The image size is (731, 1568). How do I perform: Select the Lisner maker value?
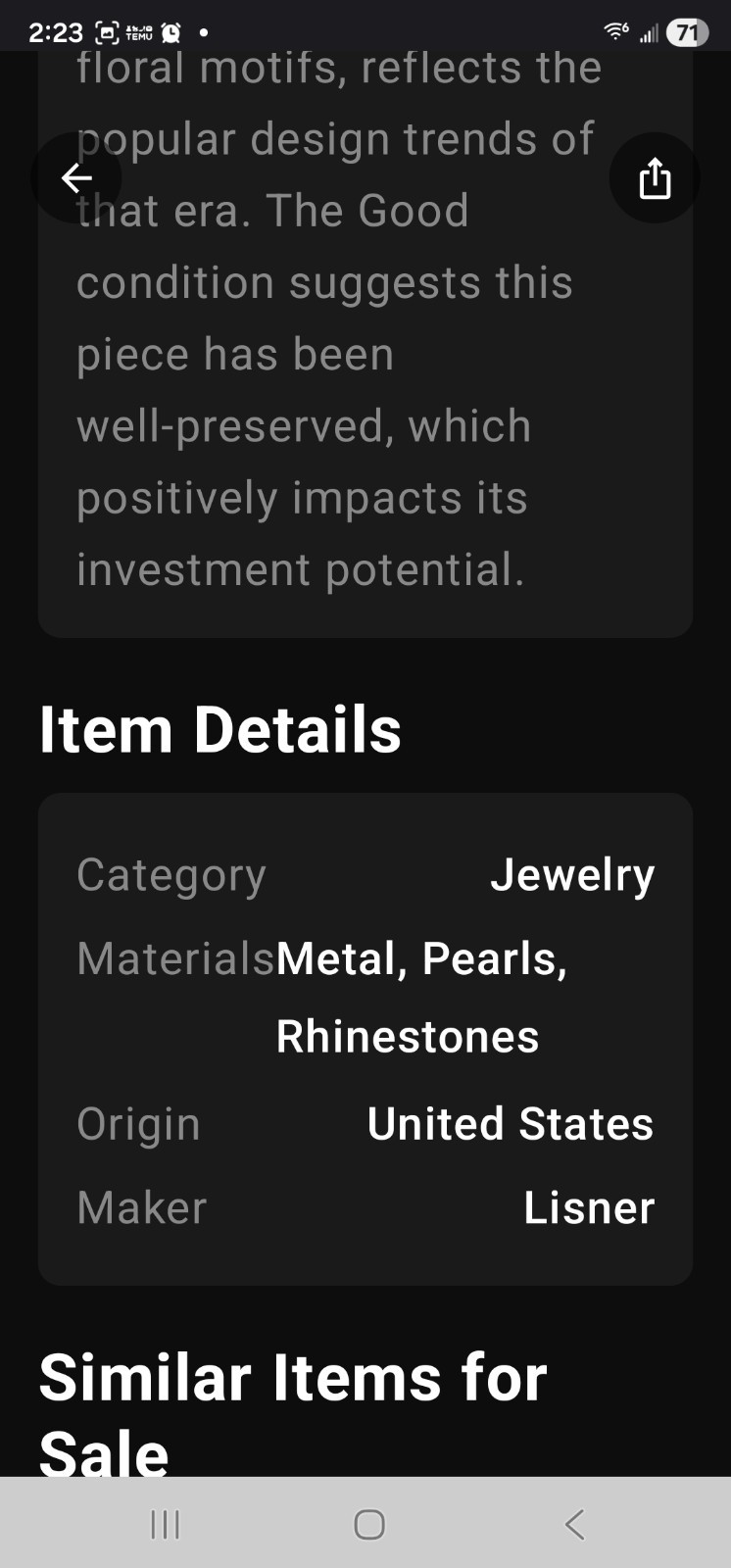pyautogui.click(x=589, y=1207)
